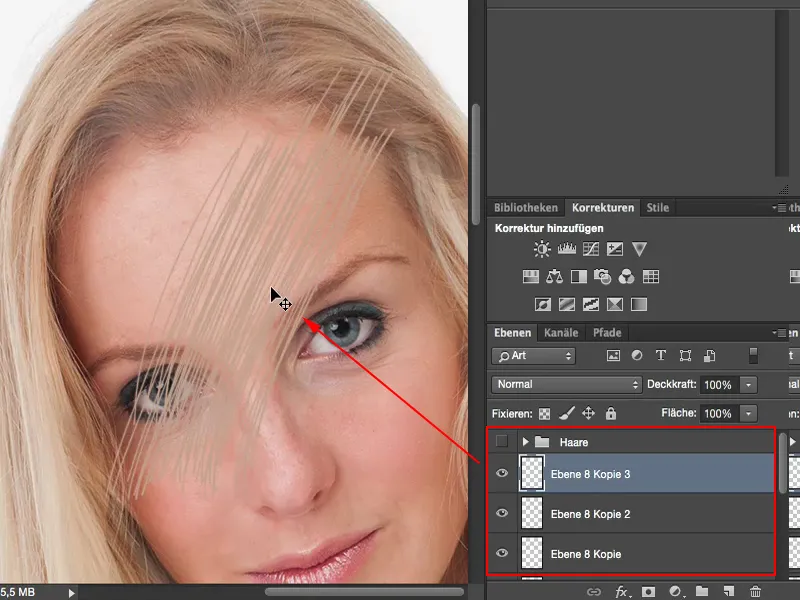The image size is (800, 600).
Task: Open the Art layer filter dropdown
Action: coord(533,356)
